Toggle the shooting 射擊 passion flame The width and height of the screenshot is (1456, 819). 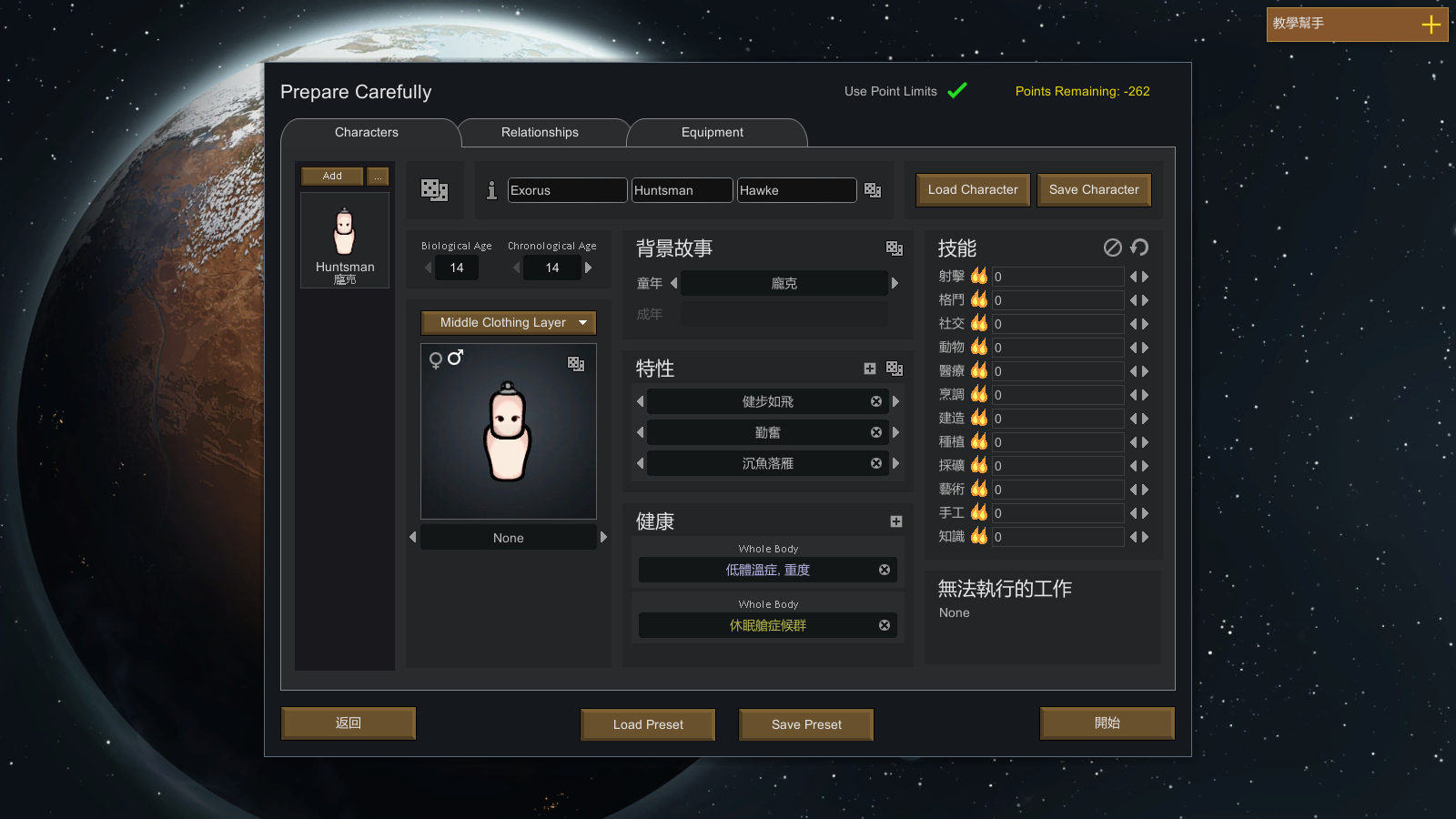click(979, 276)
